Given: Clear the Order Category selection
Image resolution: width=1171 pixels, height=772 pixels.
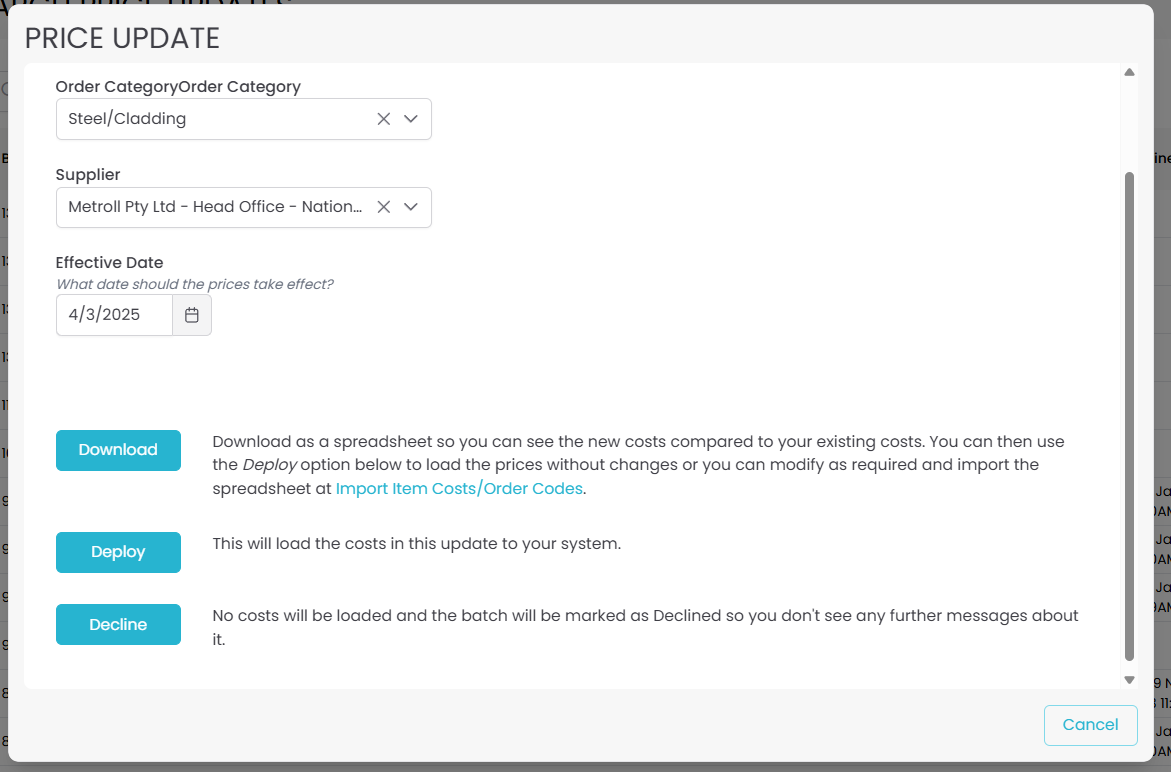Looking at the screenshot, I should pos(384,119).
